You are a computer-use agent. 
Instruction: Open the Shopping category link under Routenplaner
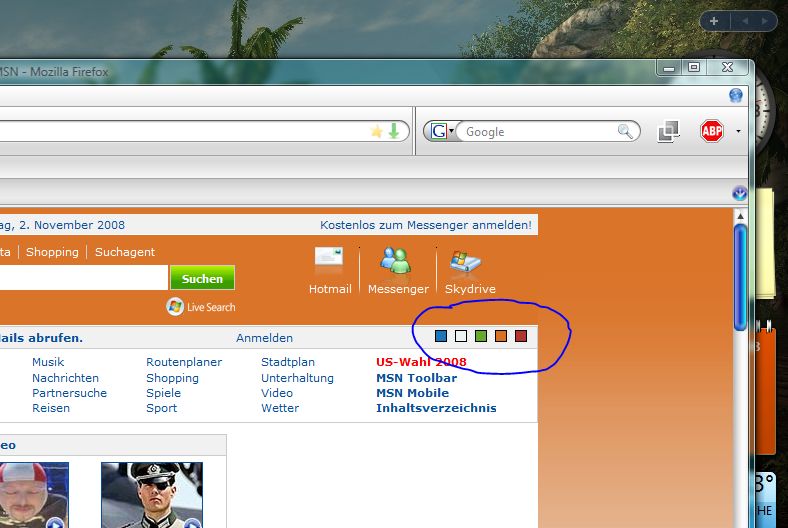coord(172,378)
